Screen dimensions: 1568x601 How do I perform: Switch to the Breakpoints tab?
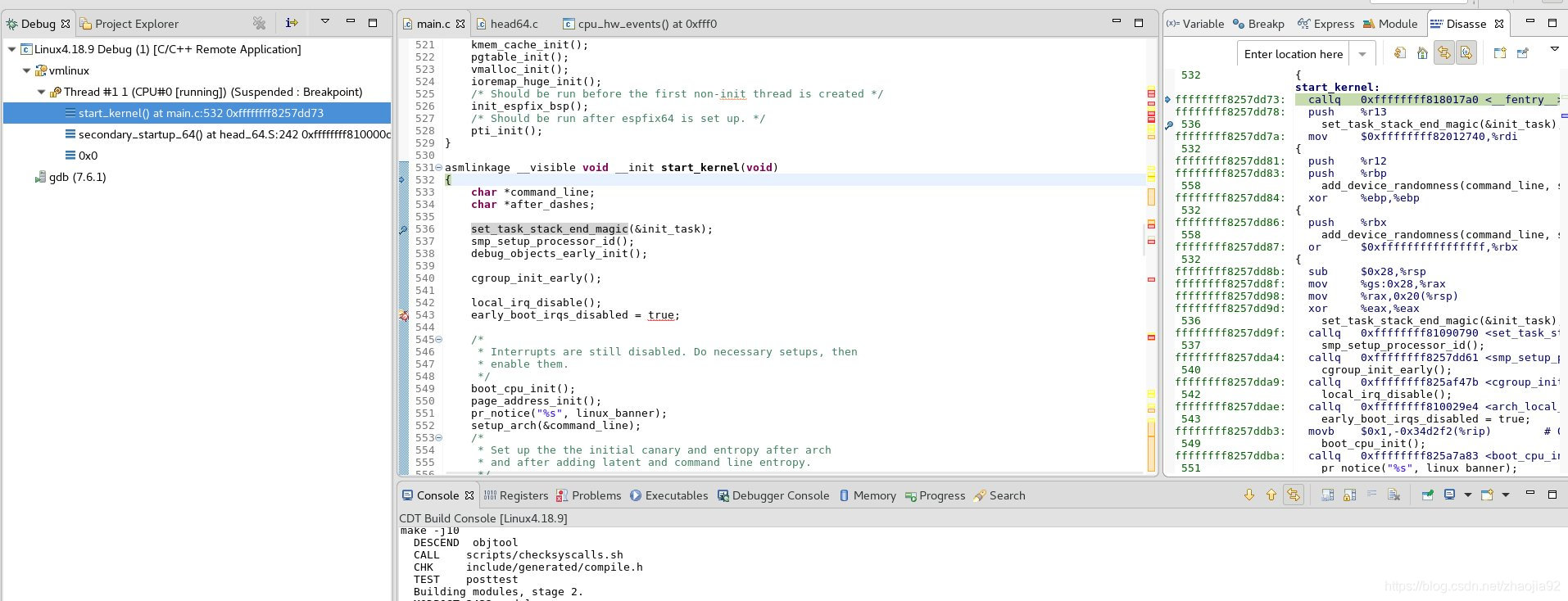point(1258,24)
